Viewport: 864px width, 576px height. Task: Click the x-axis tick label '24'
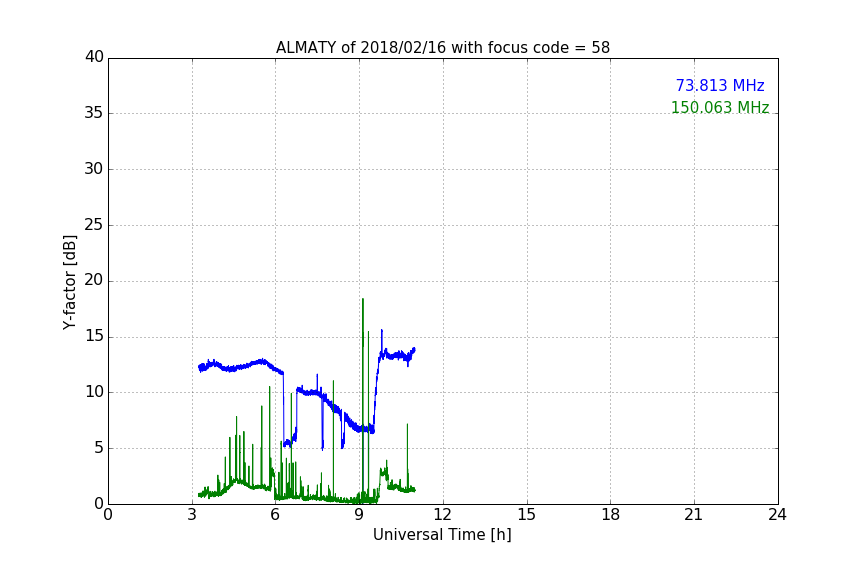tap(778, 515)
